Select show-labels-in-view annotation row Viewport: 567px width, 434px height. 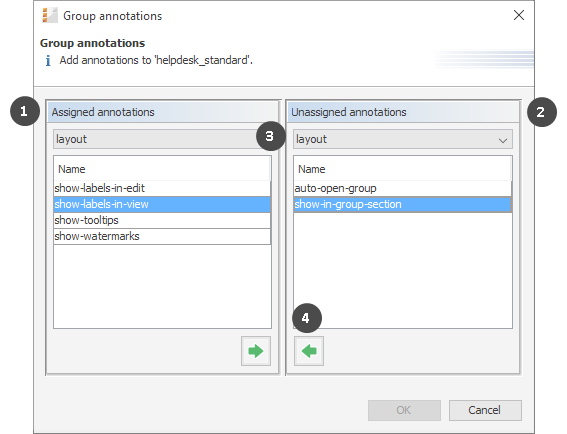162,204
